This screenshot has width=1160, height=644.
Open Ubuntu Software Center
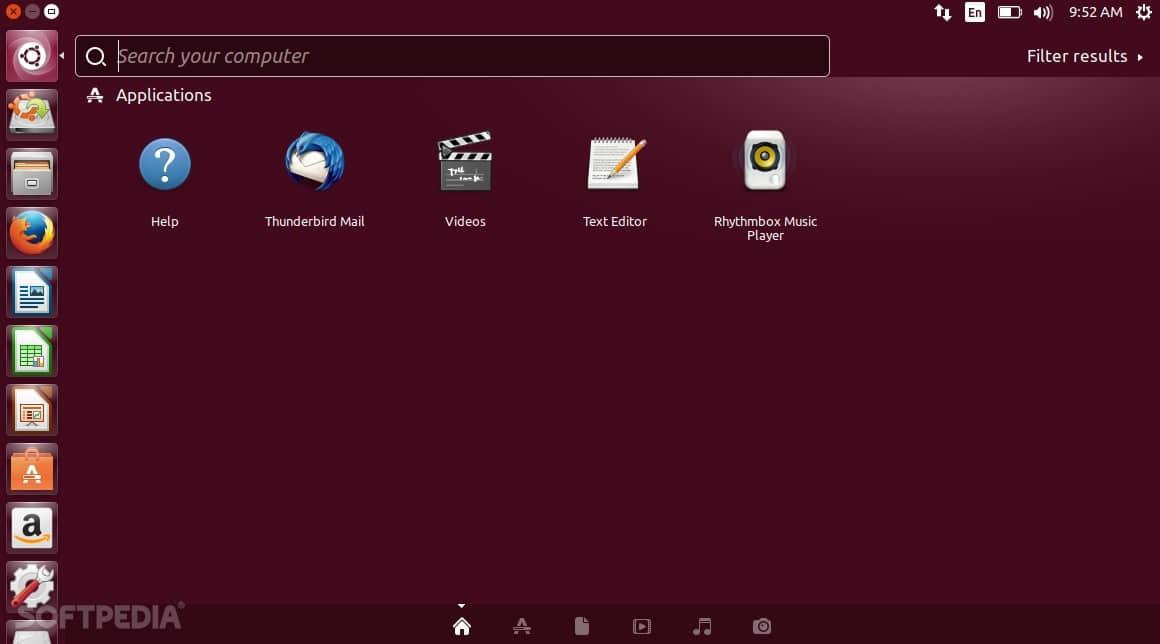(32, 469)
